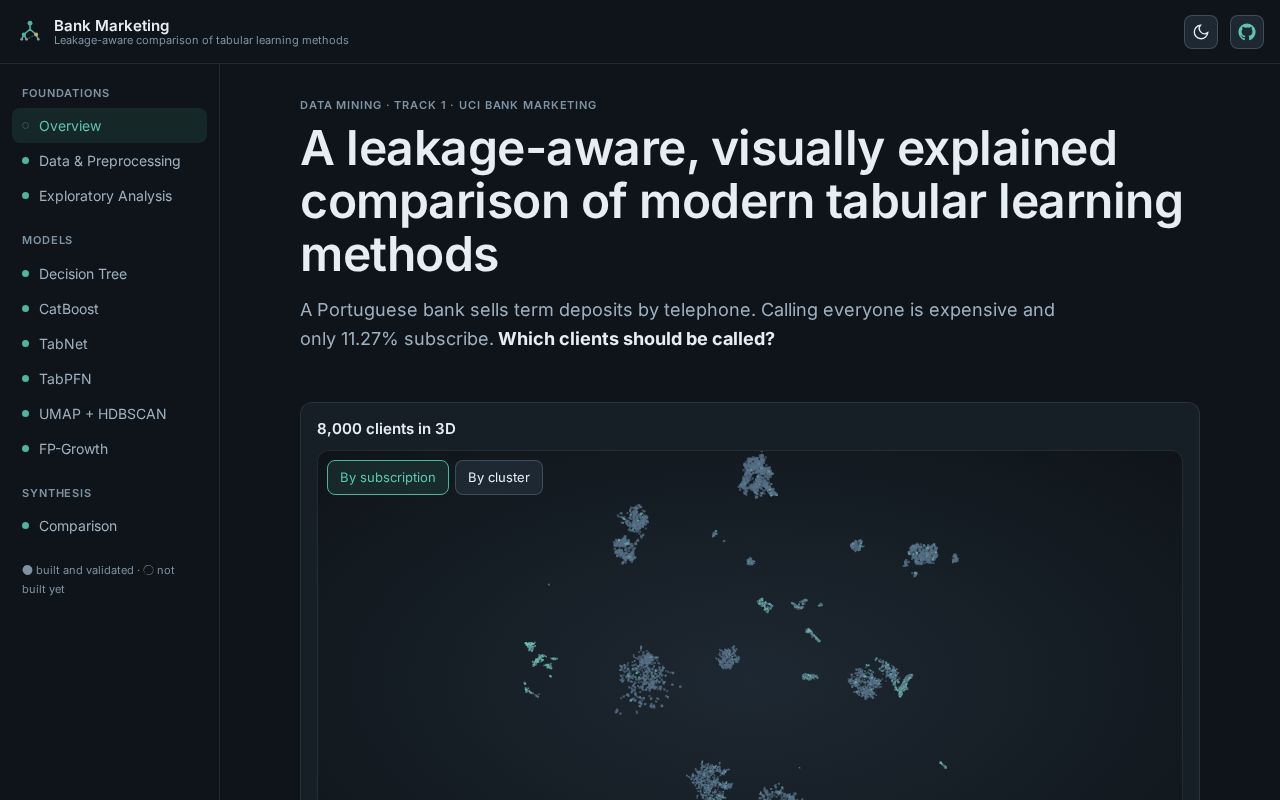This screenshot has height=800, width=1280.
Task: Click the green dot beside Decision Tree
Action: point(26,274)
